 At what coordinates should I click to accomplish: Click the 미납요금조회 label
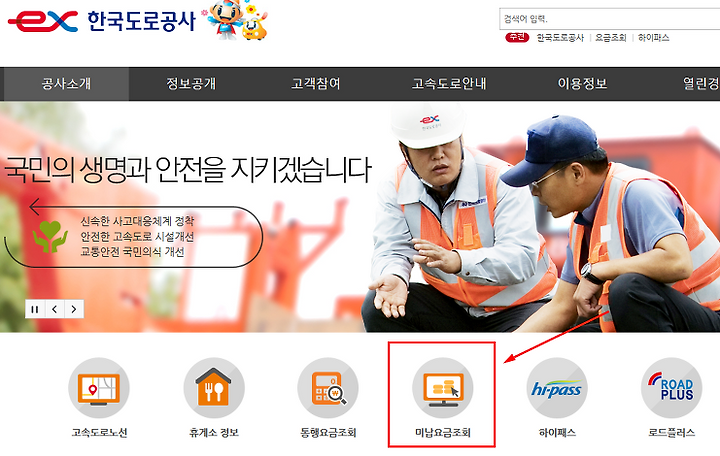[443, 433]
